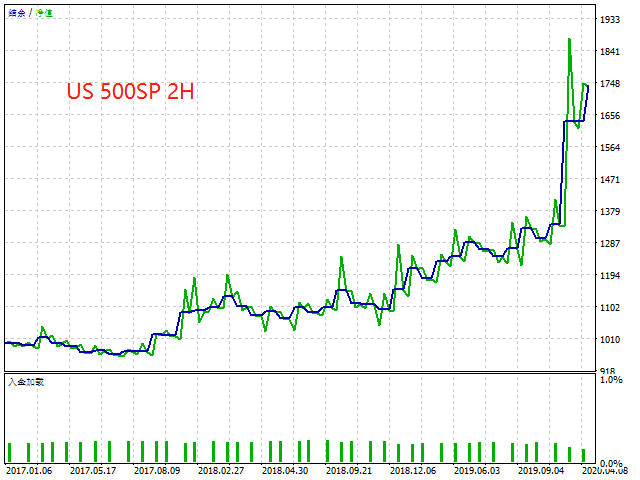The image size is (640, 480).
Task: Click the 1841 axis value
Action: pos(610,51)
